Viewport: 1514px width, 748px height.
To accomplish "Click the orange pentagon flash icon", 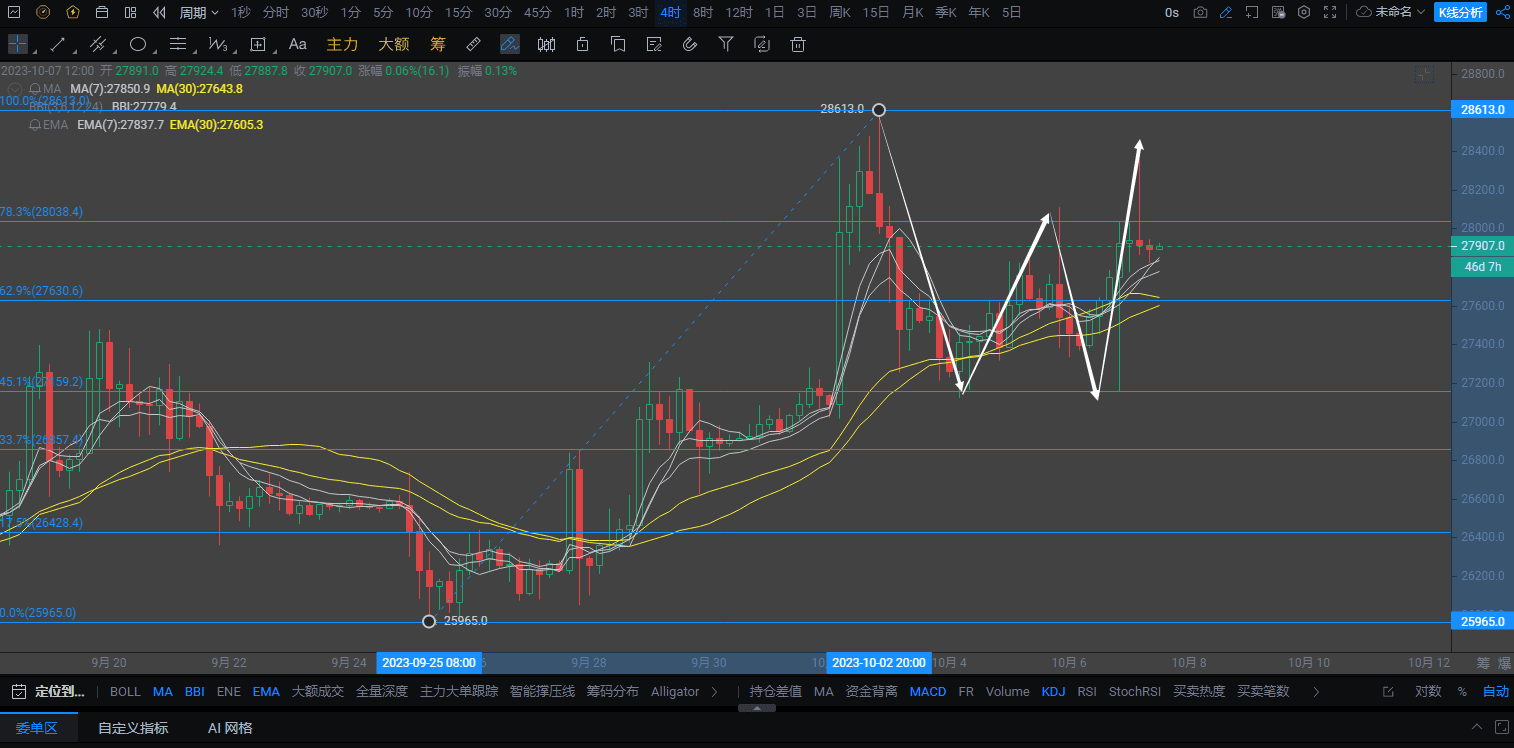I will tap(73, 12).
